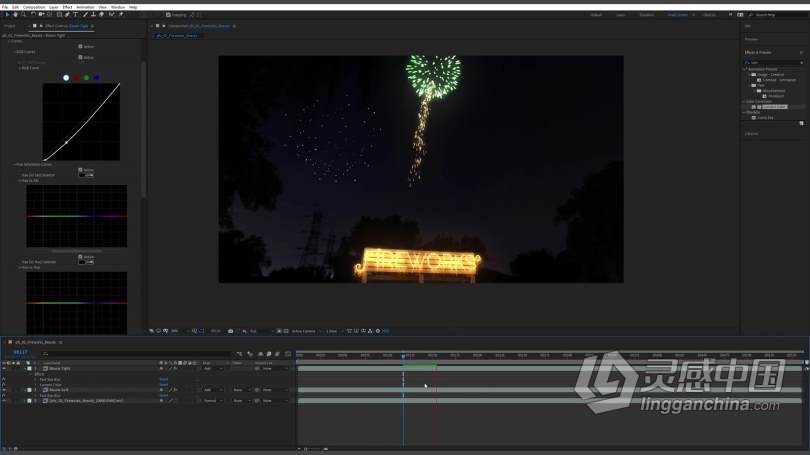The height and width of the screenshot is (455, 810).
Task: Select the Type text tool
Action: tap(75, 15)
